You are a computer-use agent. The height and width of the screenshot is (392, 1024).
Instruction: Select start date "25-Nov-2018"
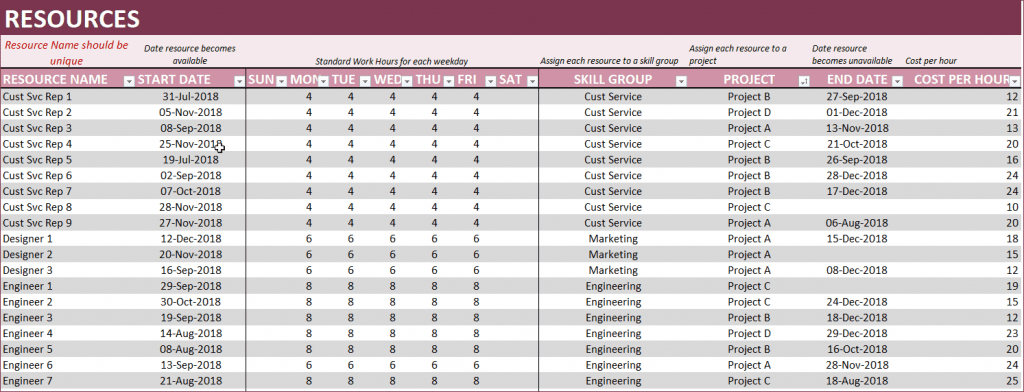click(191, 144)
